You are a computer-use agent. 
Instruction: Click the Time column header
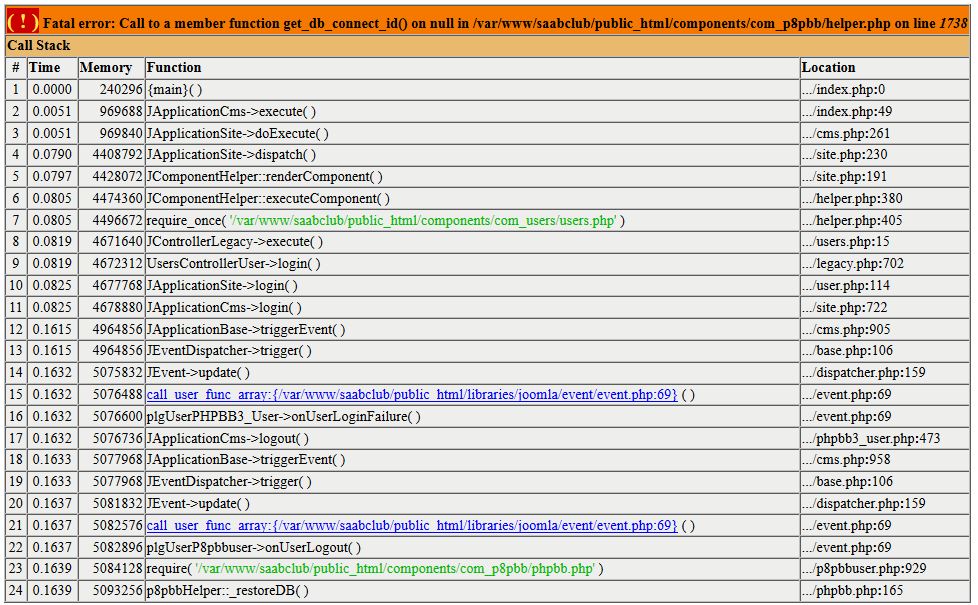(44, 68)
